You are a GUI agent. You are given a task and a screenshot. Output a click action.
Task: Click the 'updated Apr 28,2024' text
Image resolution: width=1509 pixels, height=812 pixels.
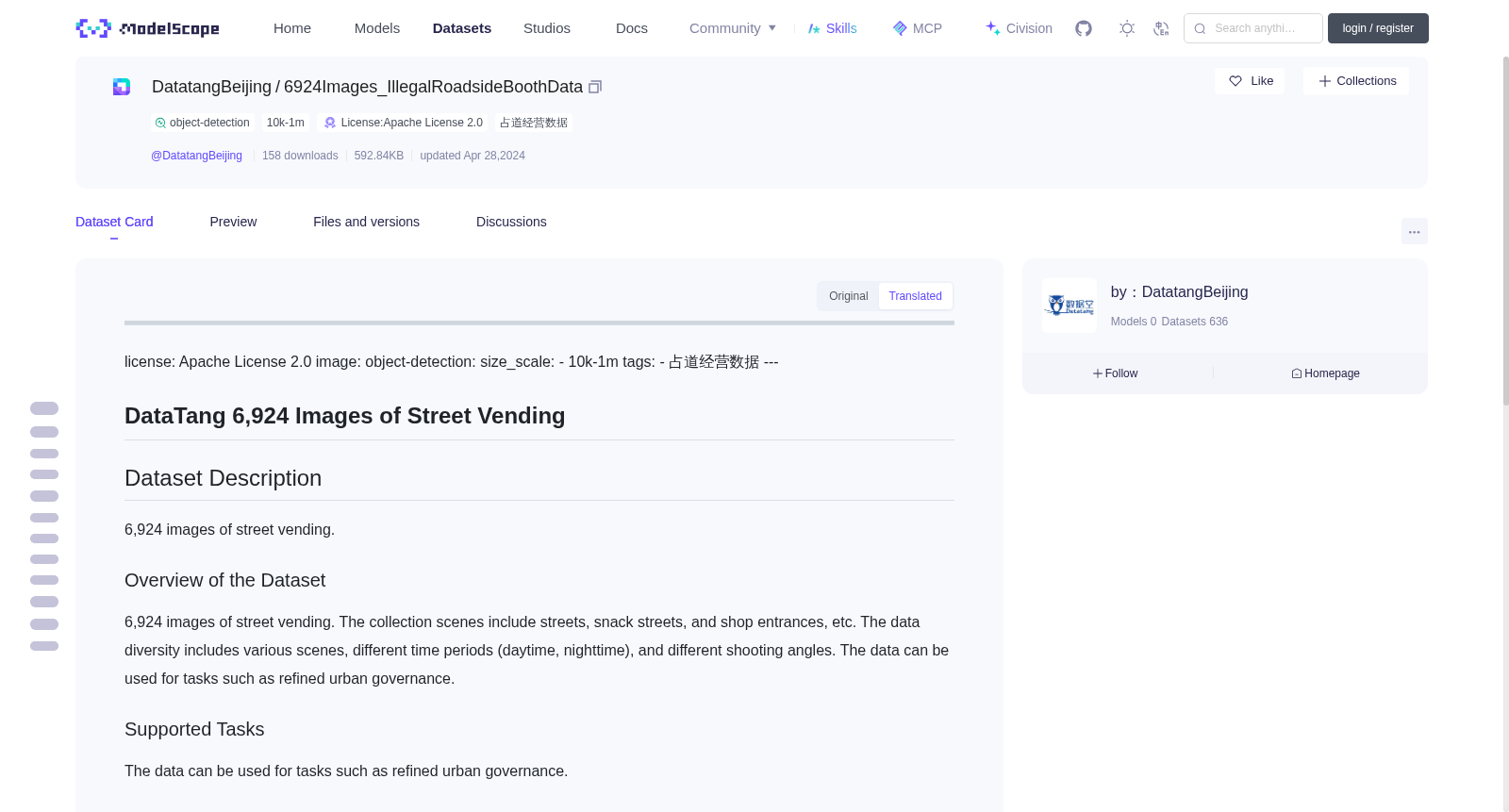pyautogui.click(x=473, y=156)
